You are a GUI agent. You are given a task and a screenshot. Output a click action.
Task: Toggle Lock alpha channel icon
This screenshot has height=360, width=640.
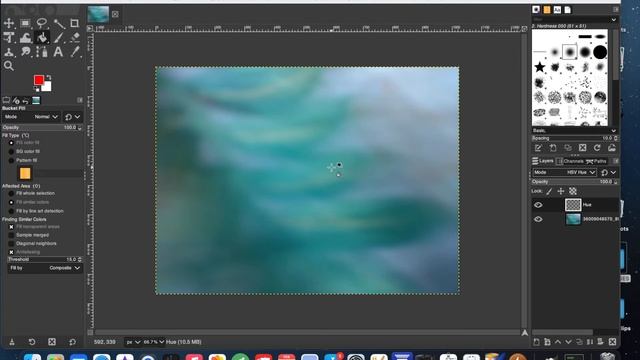[573, 191]
